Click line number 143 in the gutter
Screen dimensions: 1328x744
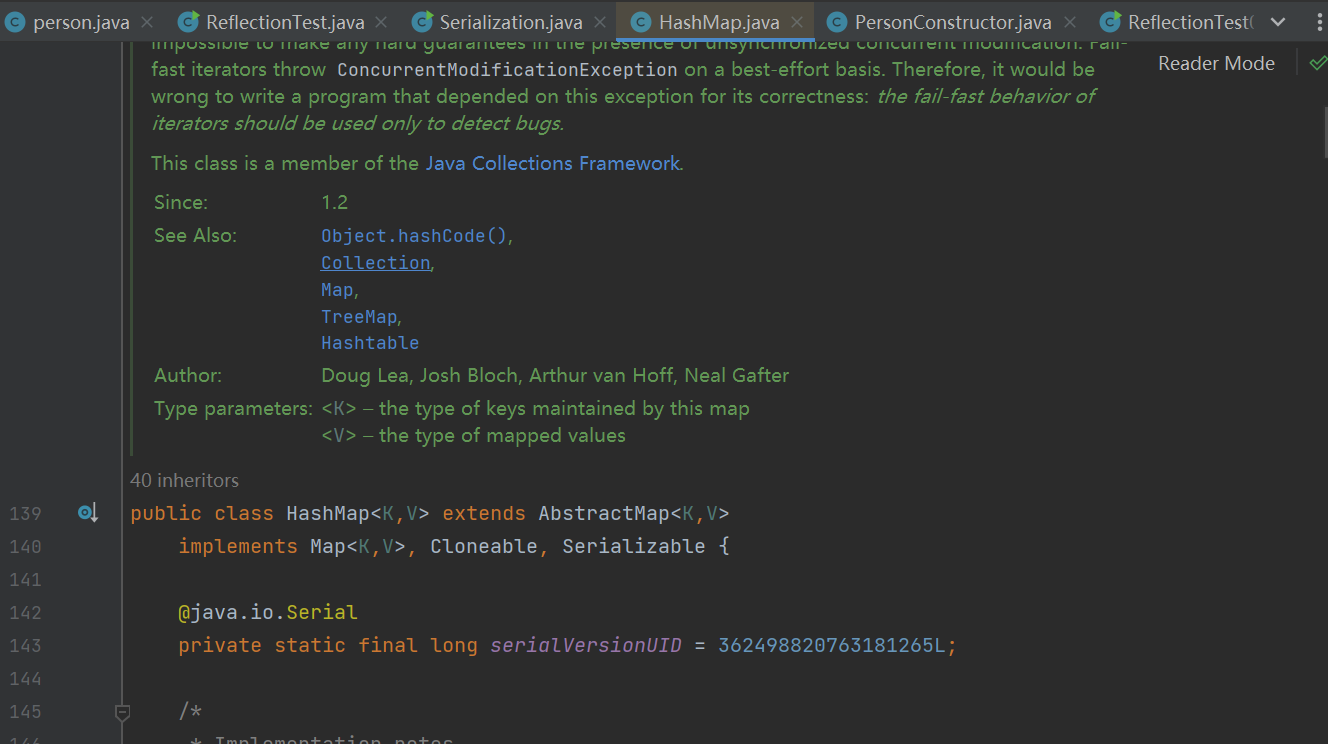click(25, 645)
